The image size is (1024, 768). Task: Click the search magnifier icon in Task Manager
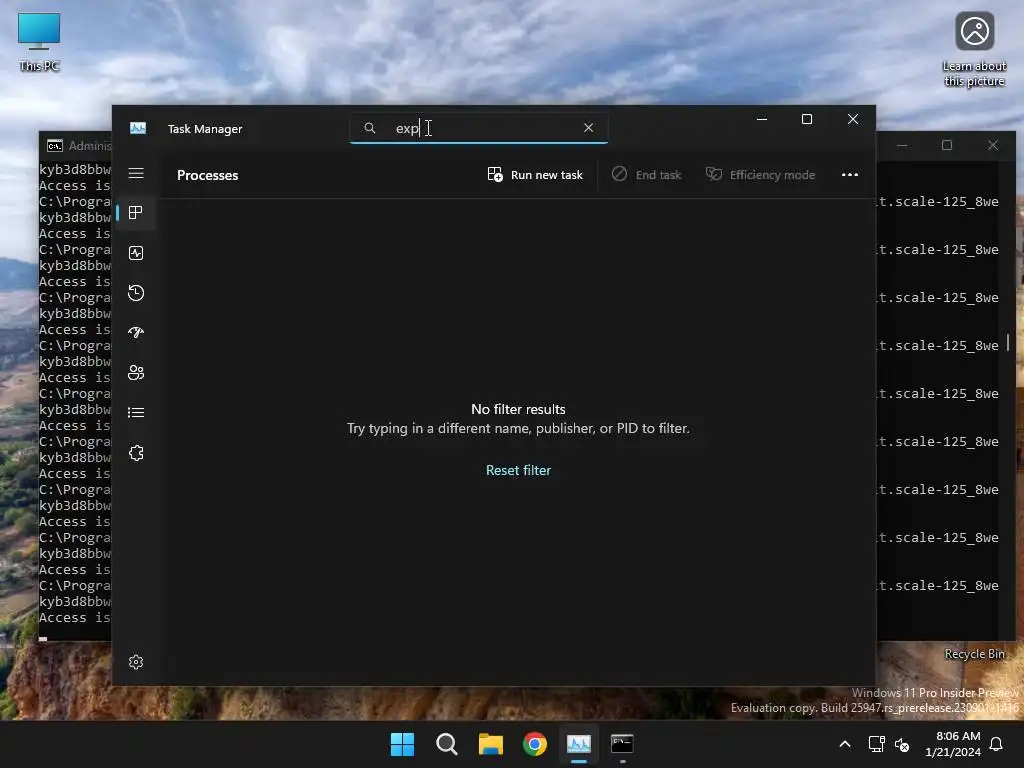370,128
